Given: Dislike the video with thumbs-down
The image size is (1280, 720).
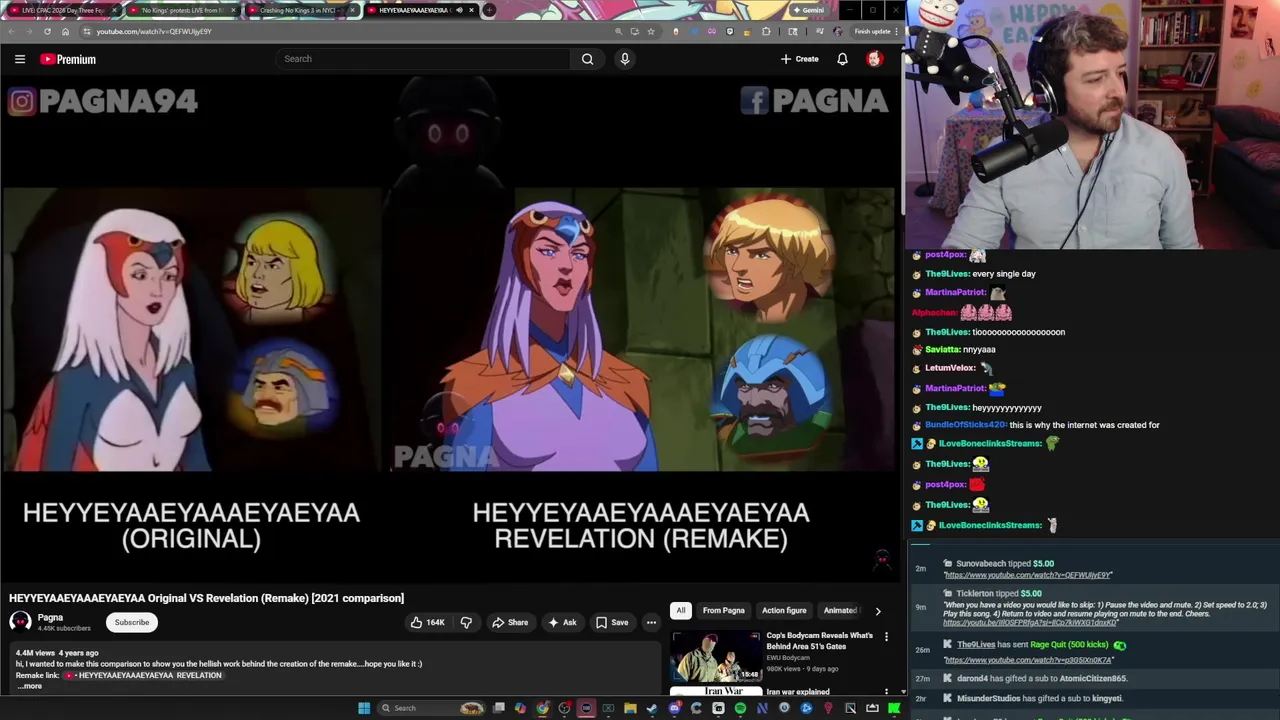Looking at the screenshot, I should 466,623.
